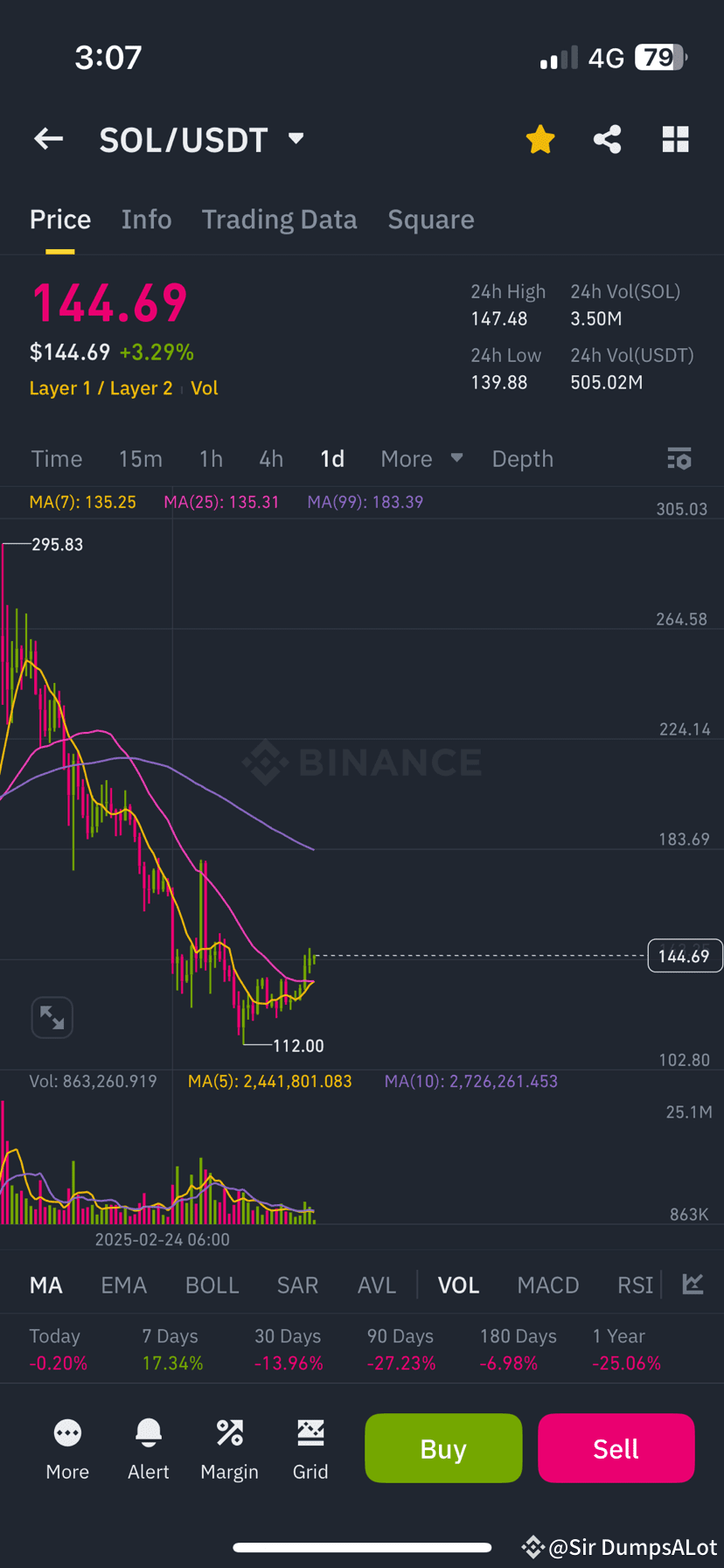
Task: Open chart settings icon beside Depth
Action: [x=679, y=458]
